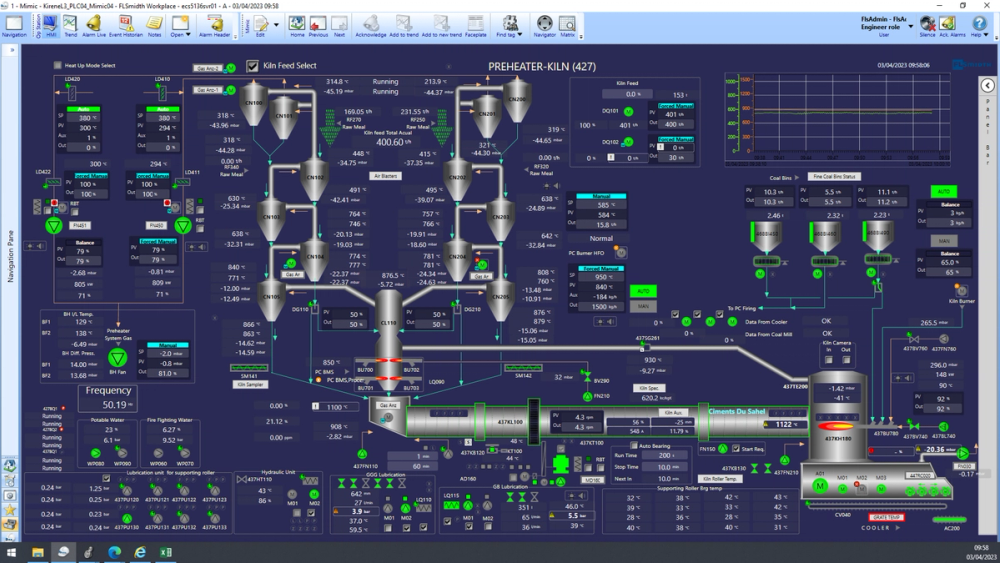
Task: Click the GRATE TEMP button
Action: 886,517
